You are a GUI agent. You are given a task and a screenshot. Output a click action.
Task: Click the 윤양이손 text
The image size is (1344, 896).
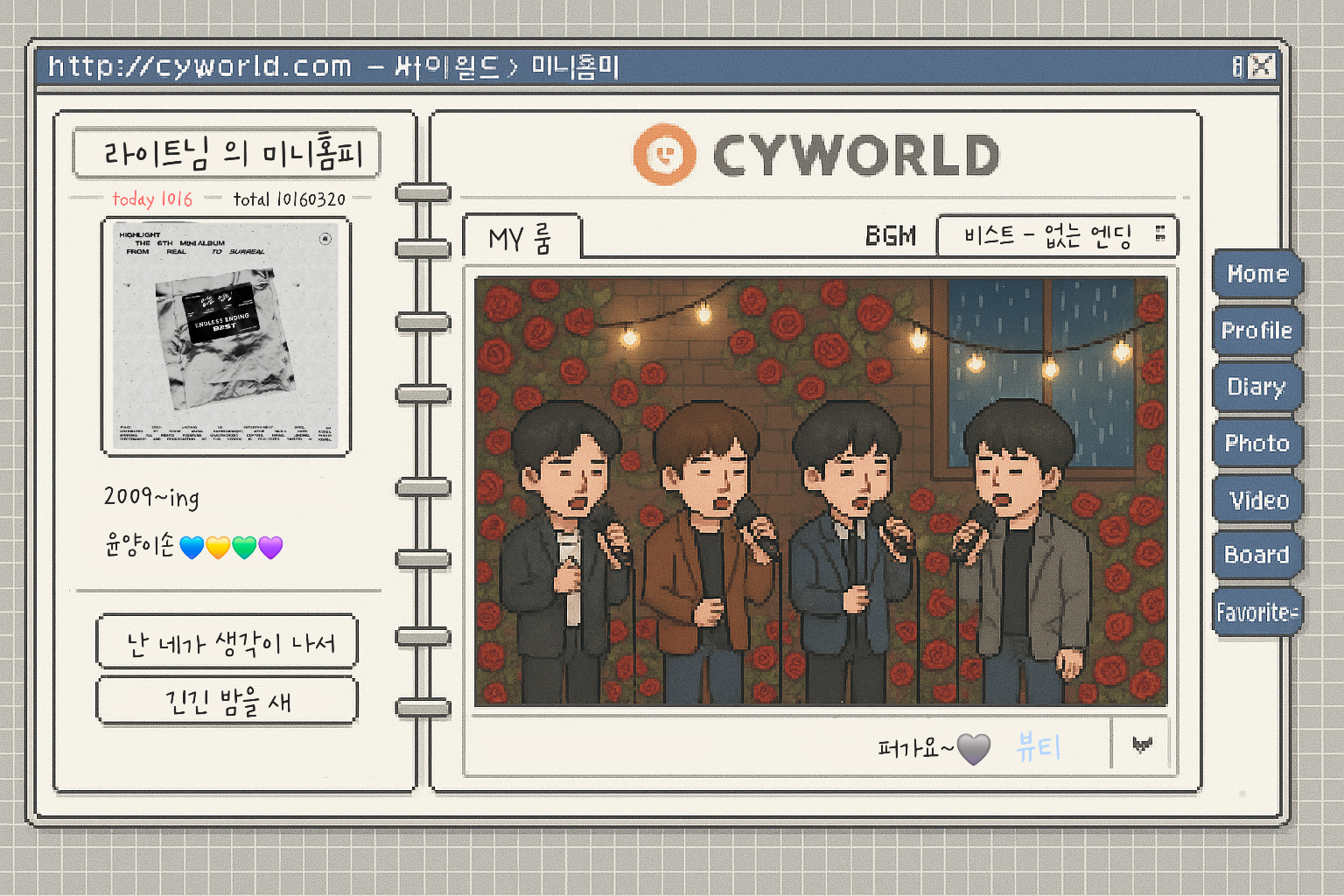(x=139, y=546)
